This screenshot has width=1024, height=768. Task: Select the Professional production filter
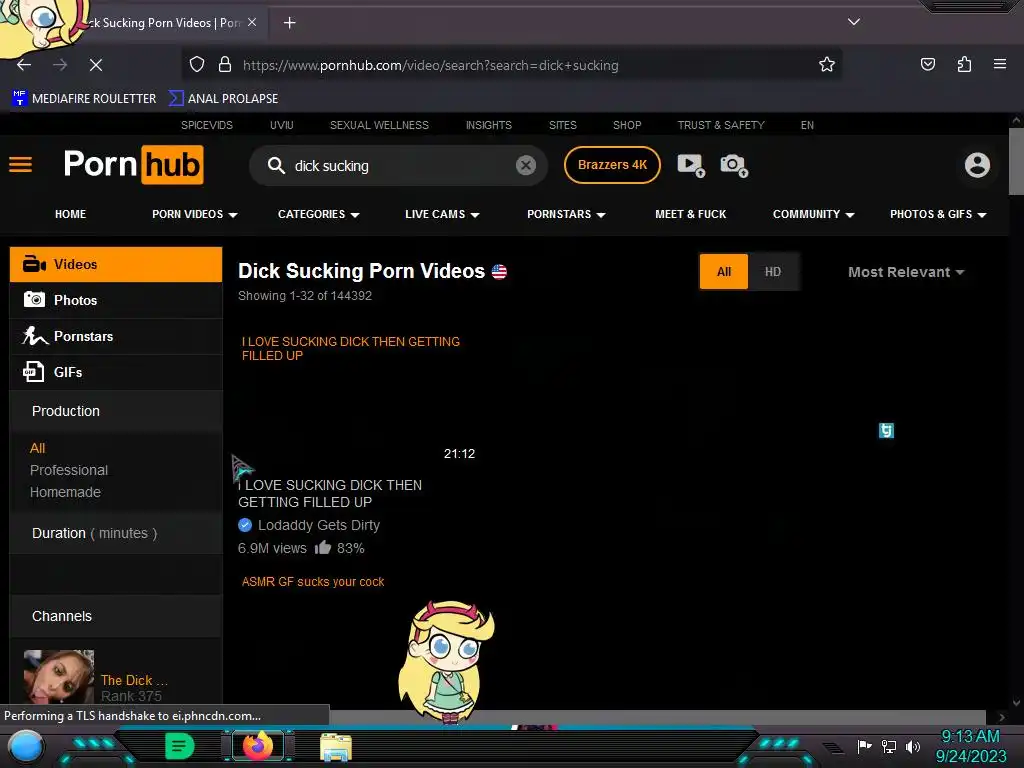coord(69,470)
